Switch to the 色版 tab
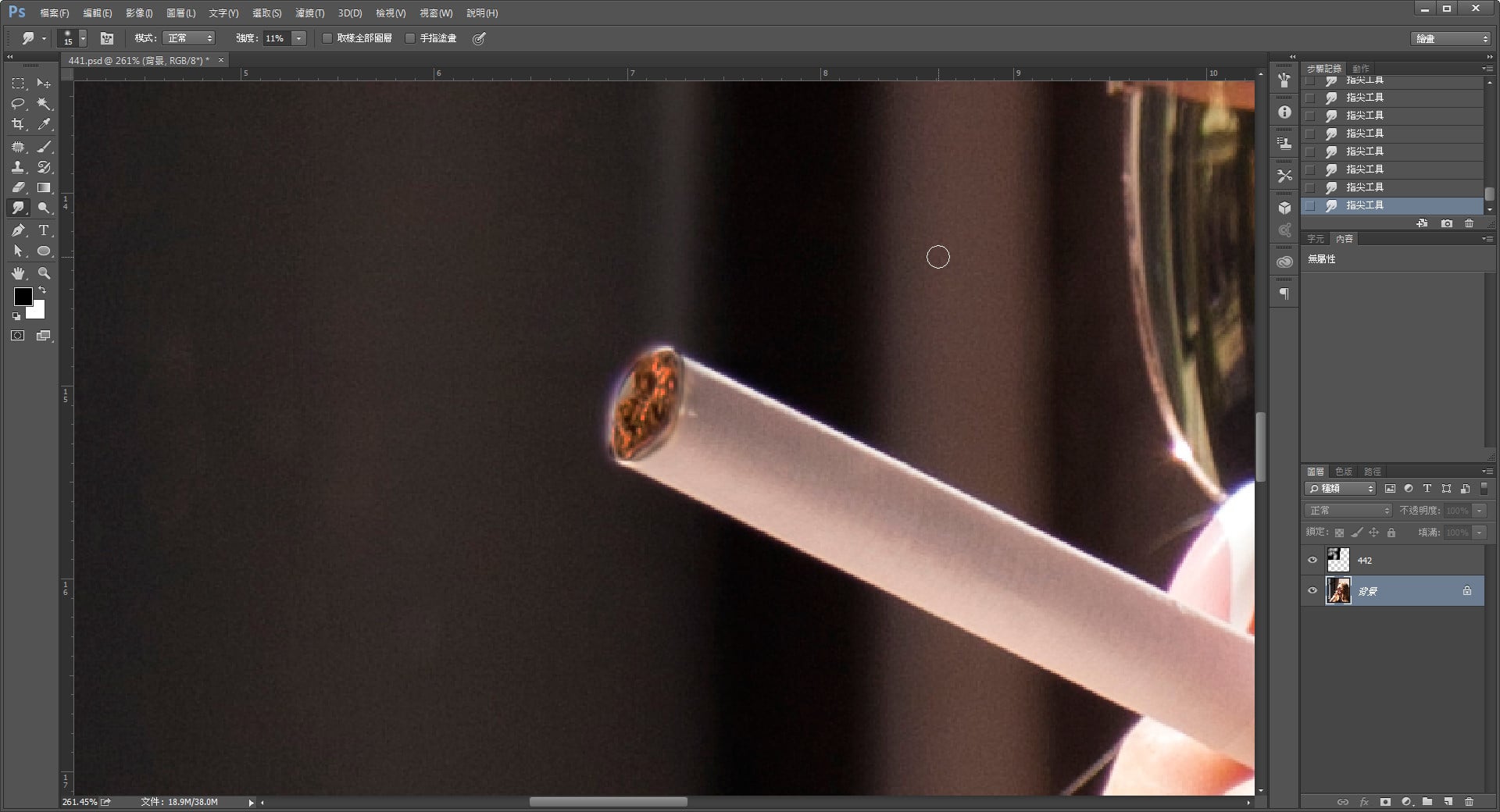The image size is (1500, 812). [1344, 472]
